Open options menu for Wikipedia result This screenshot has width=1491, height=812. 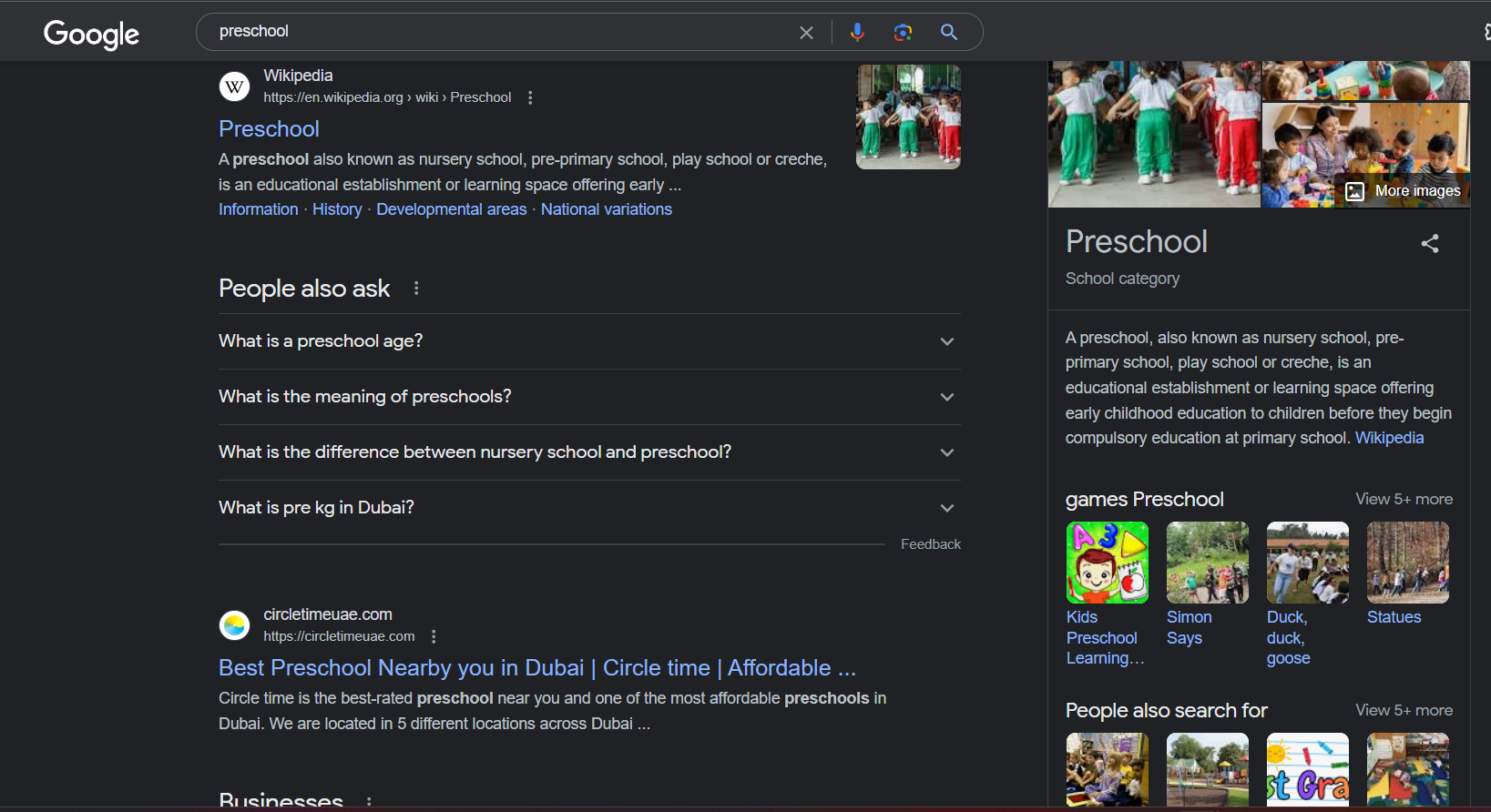click(x=530, y=97)
